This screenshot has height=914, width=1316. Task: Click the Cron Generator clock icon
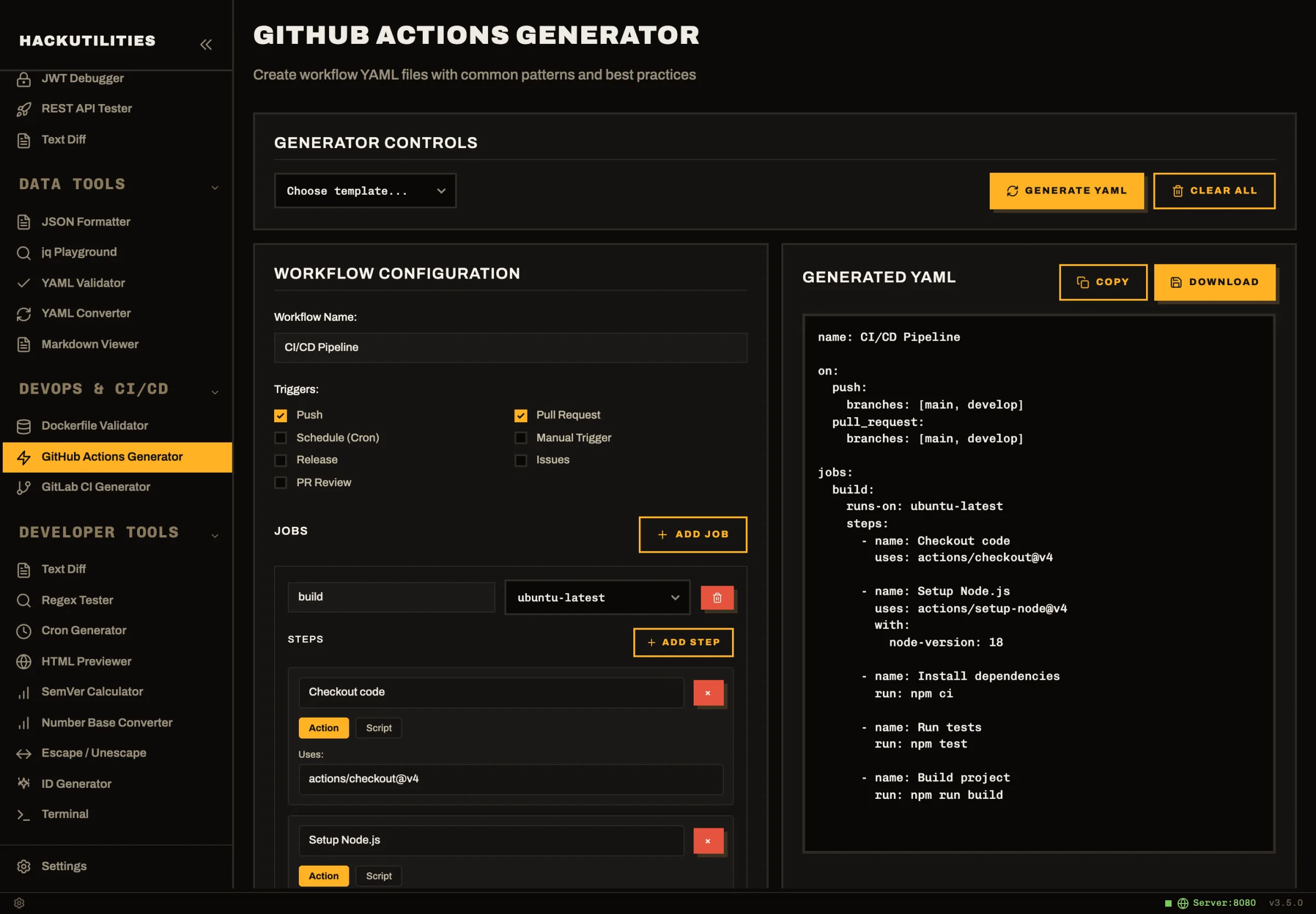click(x=24, y=631)
